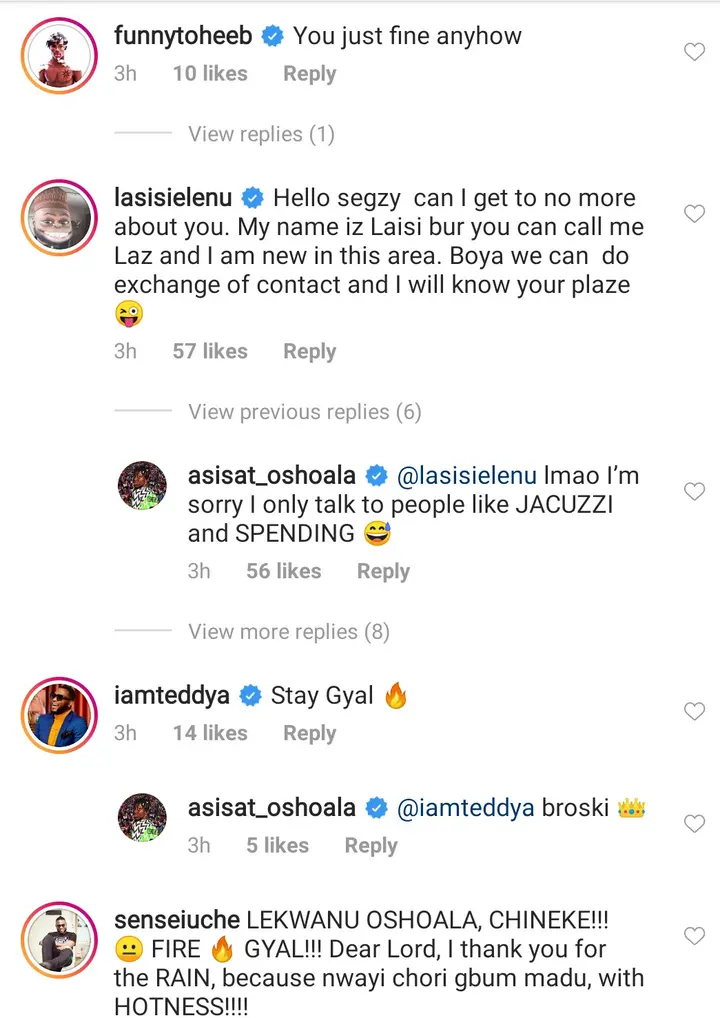Tap asisat_oshoala's avatar on broski reply
This screenshot has height=1018, width=720.
(142, 818)
